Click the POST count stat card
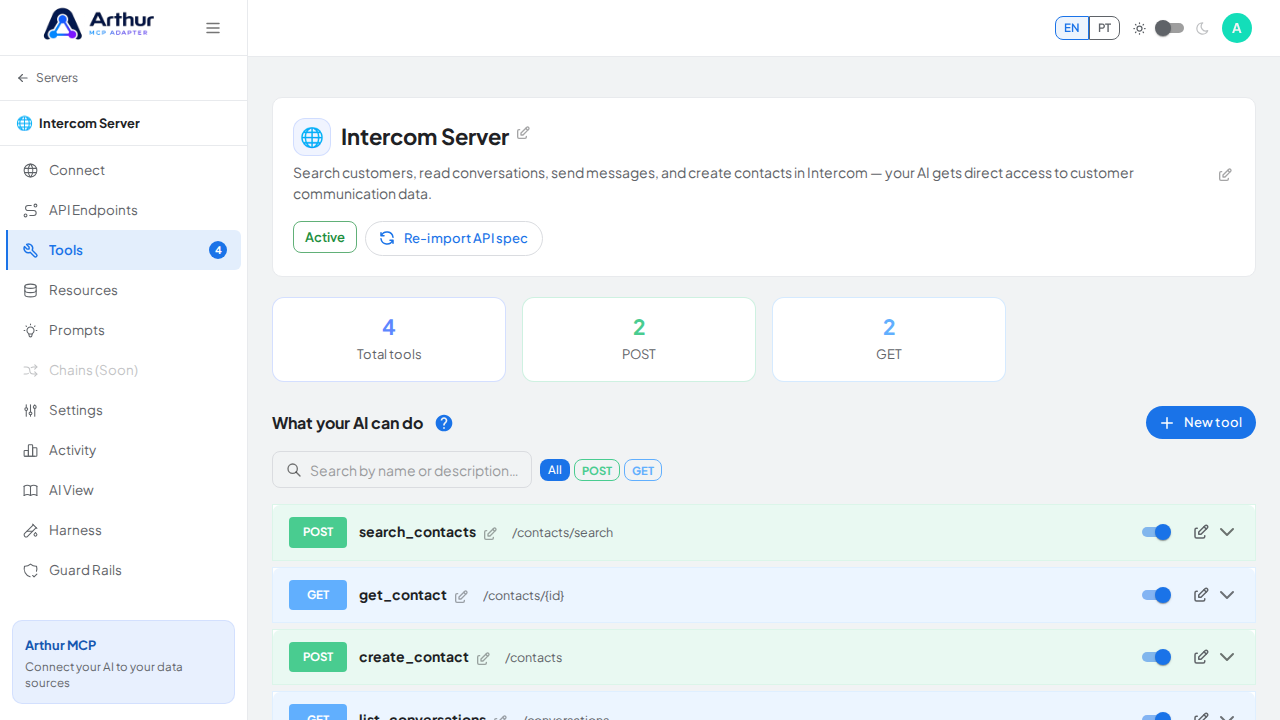The height and width of the screenshot is (720, 1280). (639, 339)
